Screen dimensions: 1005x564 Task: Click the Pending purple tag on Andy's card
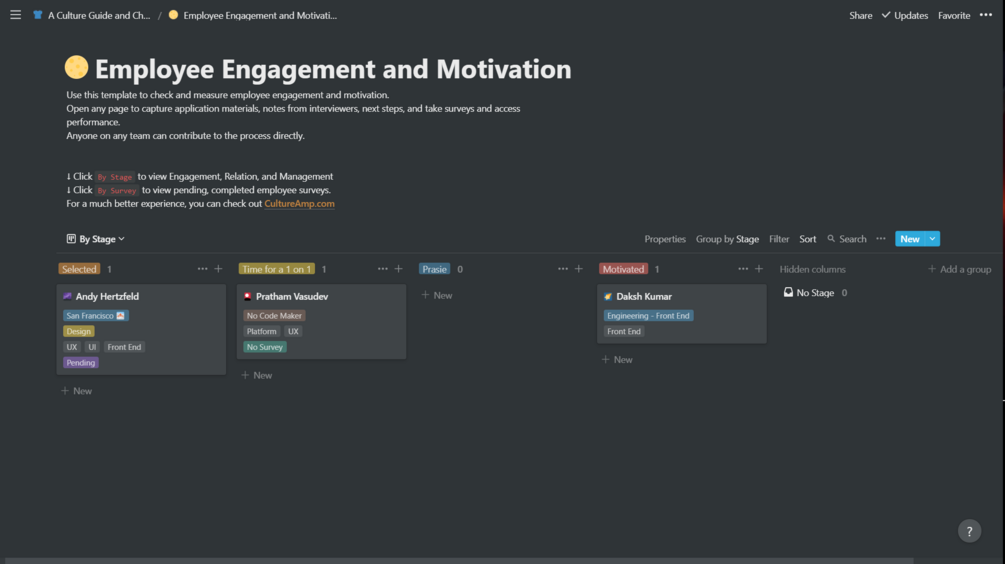point(81,363)
